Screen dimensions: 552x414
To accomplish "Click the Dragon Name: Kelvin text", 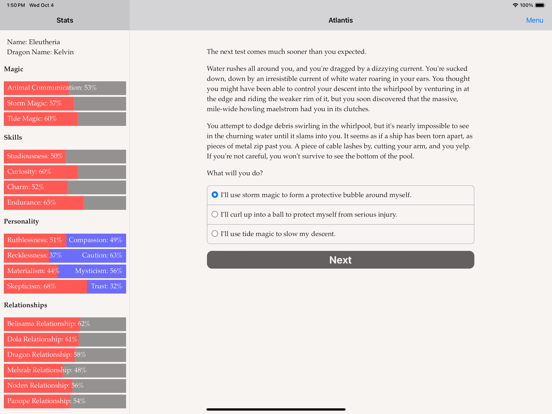I will tap(40, 52).
